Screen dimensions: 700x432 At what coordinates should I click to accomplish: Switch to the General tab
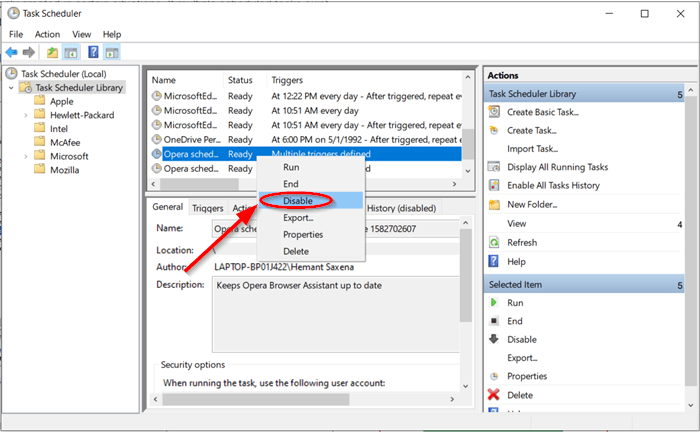tap(167, 207)
